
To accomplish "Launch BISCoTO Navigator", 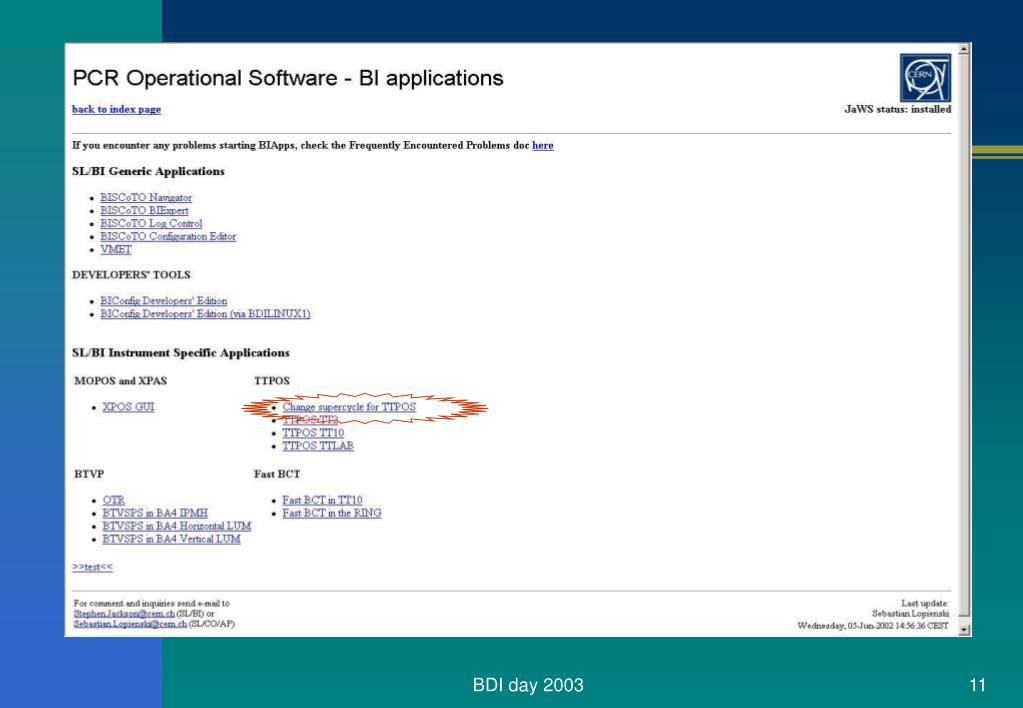I will pos(145,197).
